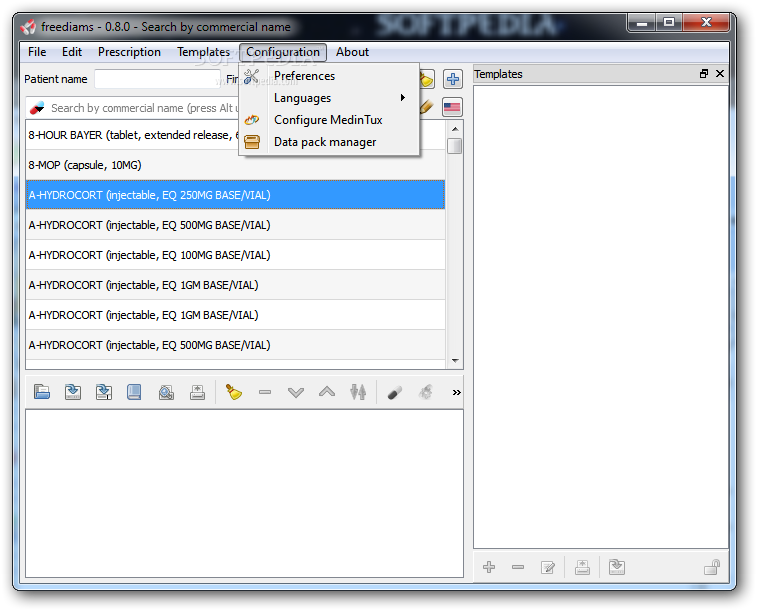Clear prescription with the broom icon
The width and height of the screenshot is (757, 611).
(x=234, y=392)
